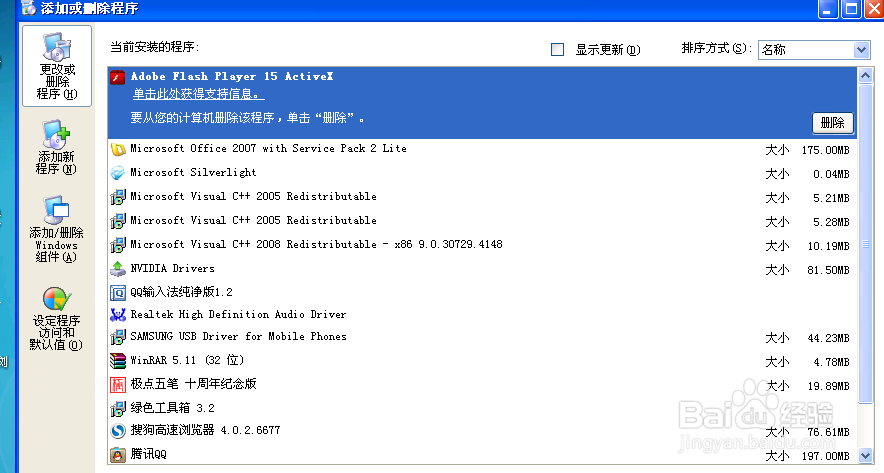This screenshot has height=473, width=884.
Task: Click 绿色工具箱 3.2 icon
Action: pos(118,408)
